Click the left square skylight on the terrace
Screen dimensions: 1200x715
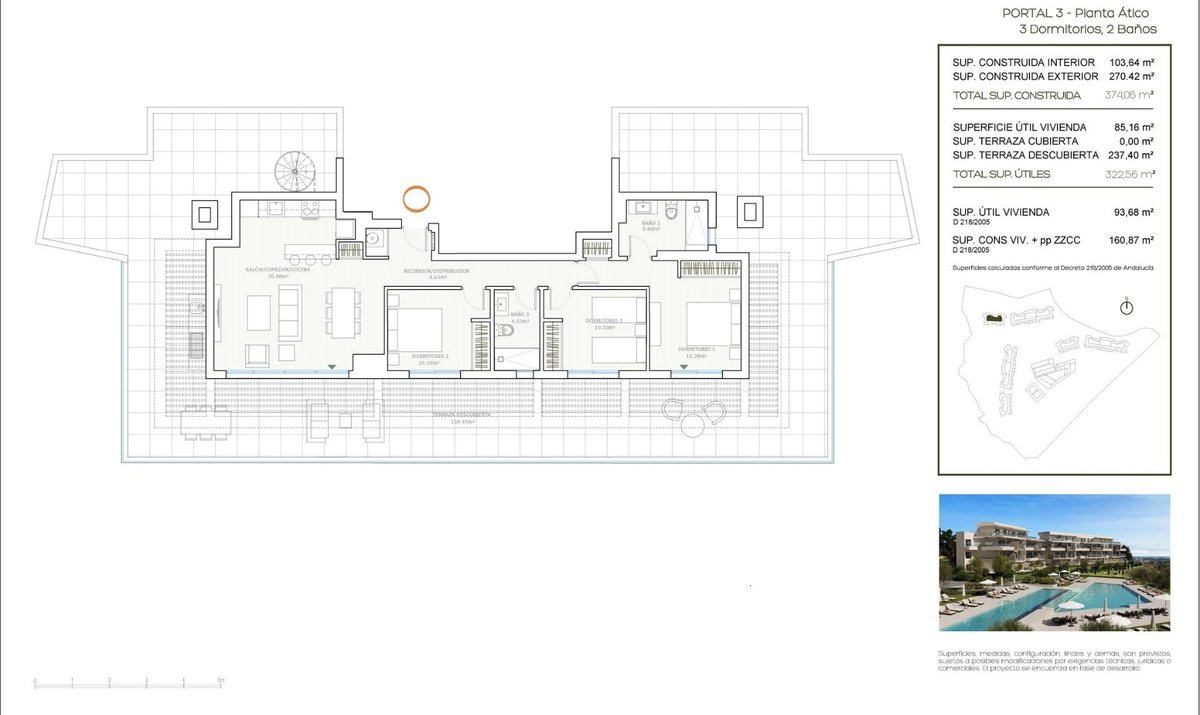[207, 213]
